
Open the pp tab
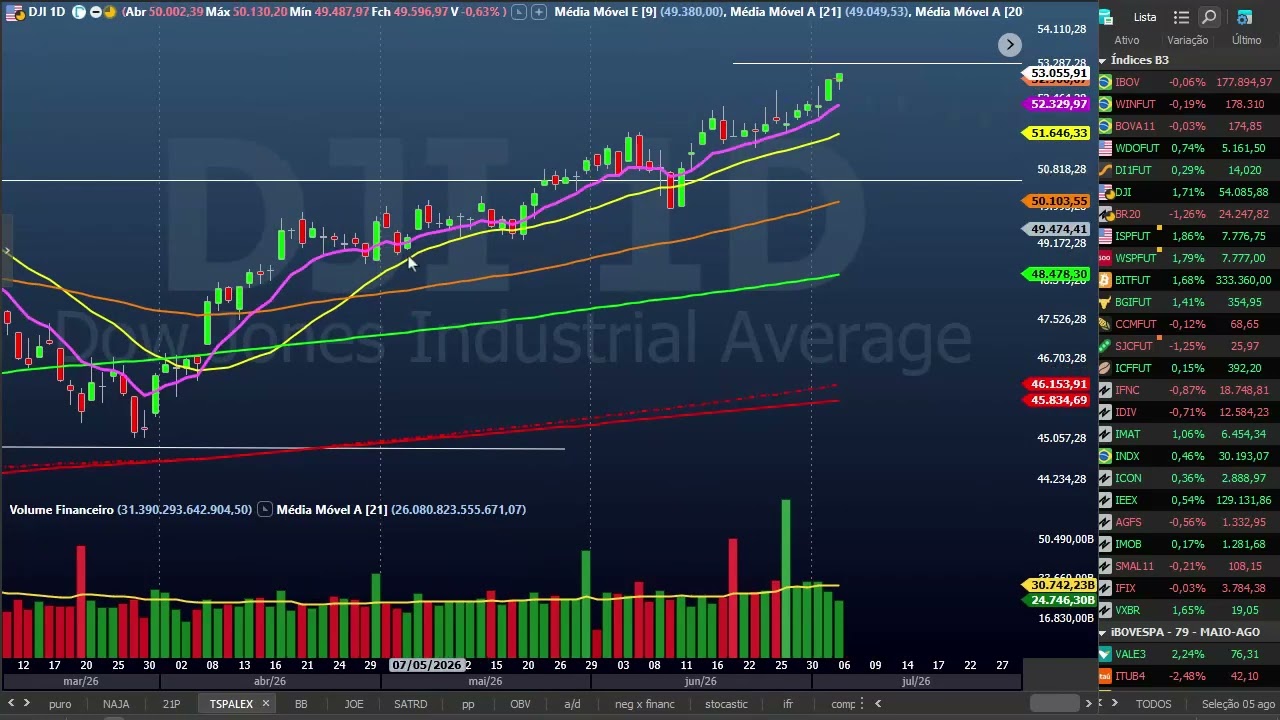[x=468, y=704]
